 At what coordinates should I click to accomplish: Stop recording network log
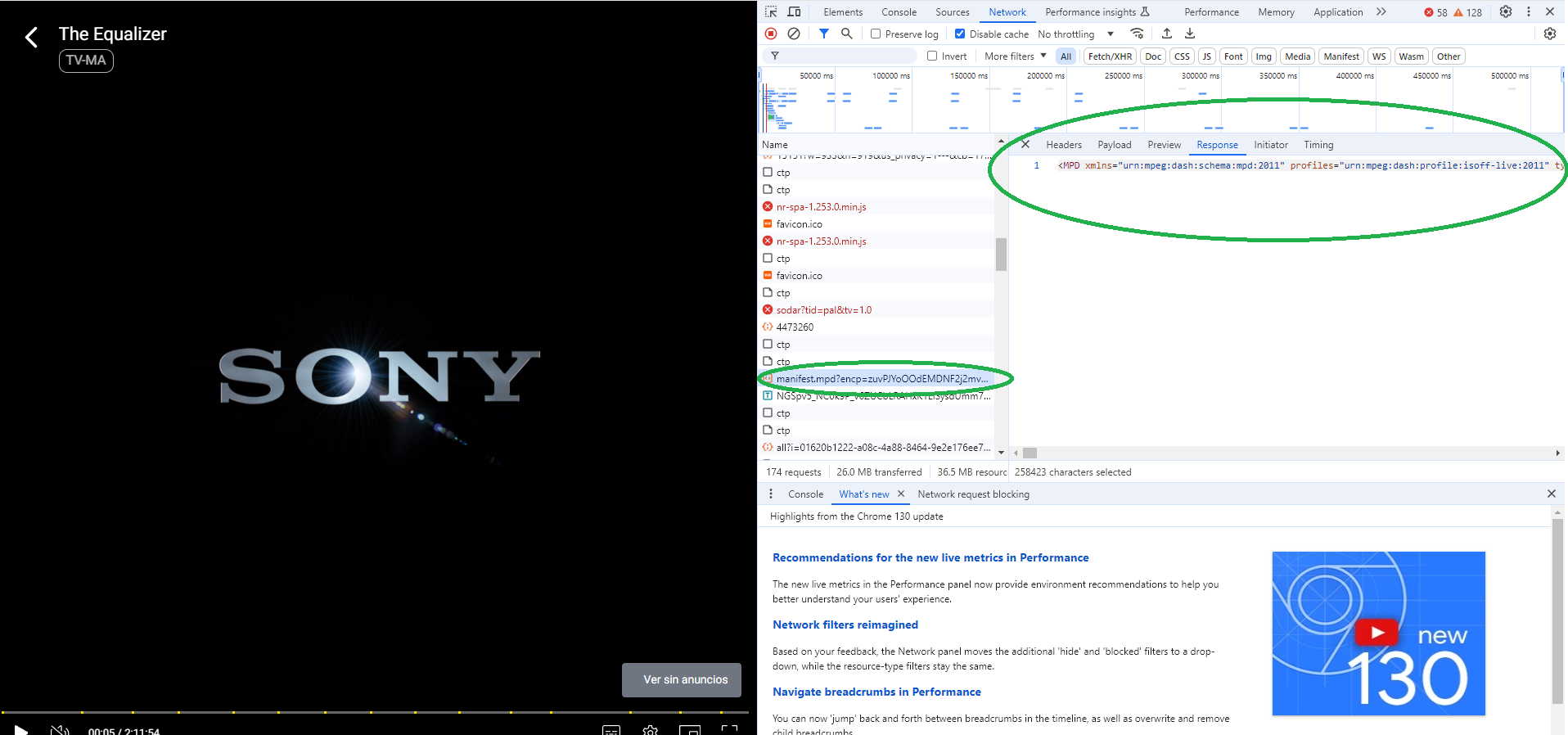771,34
